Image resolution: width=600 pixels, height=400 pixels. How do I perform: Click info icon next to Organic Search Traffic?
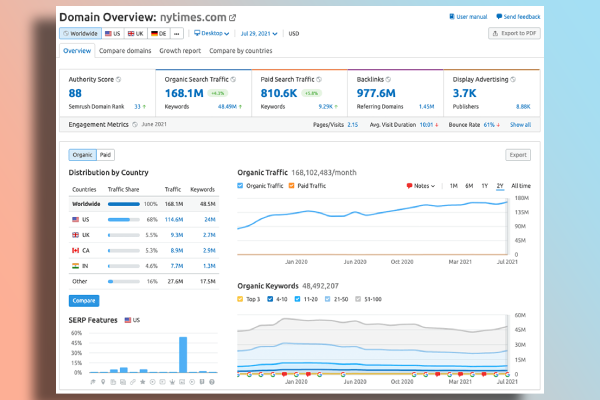point(233,79)
